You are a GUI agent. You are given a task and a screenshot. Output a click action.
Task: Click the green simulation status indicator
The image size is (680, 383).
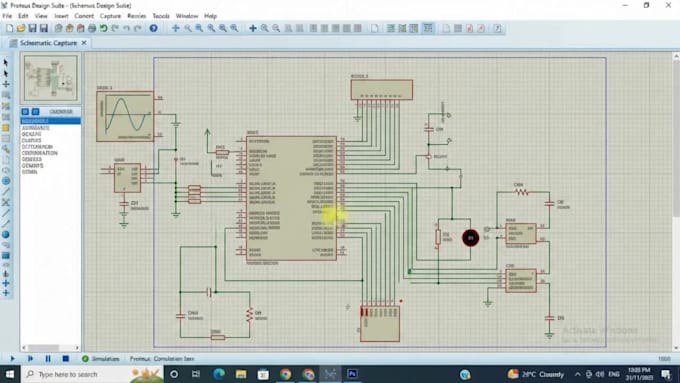click(85, 359)
